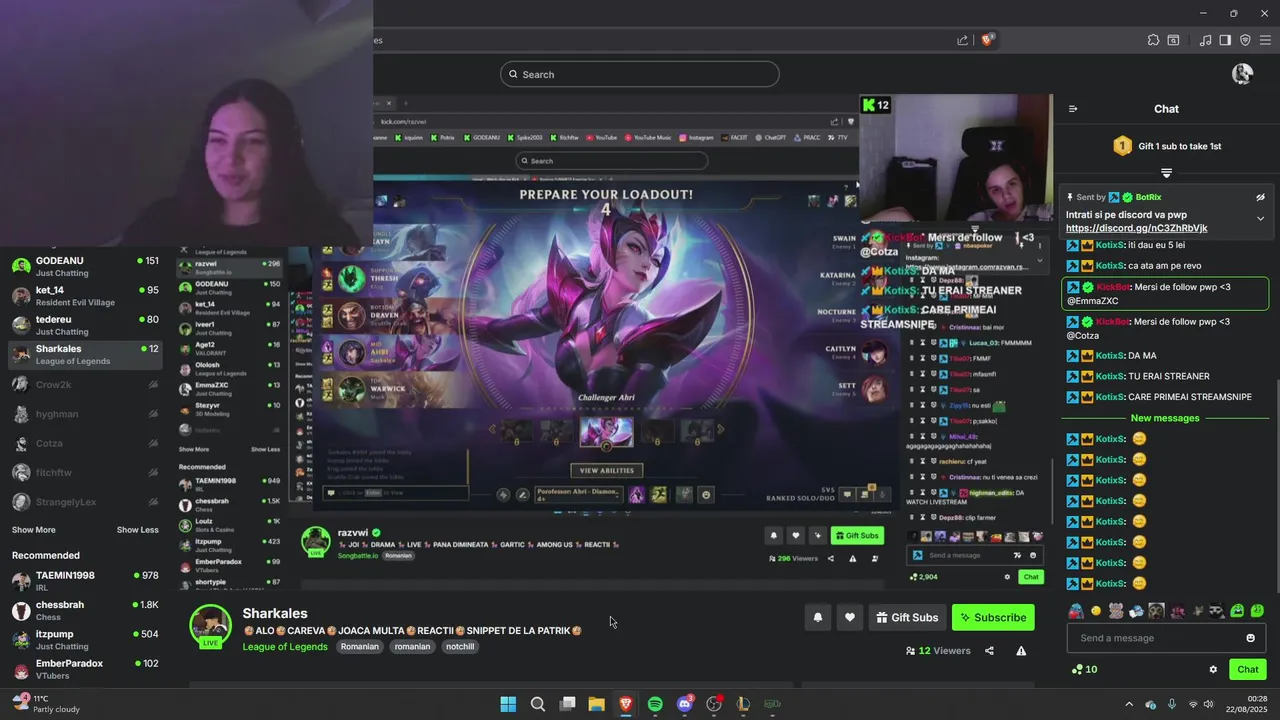
Task: Click Gift 1 sub to take 1st banner
Action: pos(1166,146)
